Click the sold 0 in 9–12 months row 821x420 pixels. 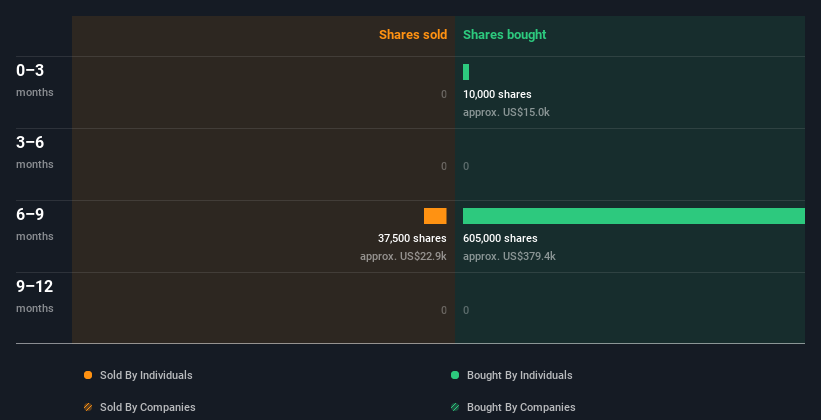click(x=444, y=310)
